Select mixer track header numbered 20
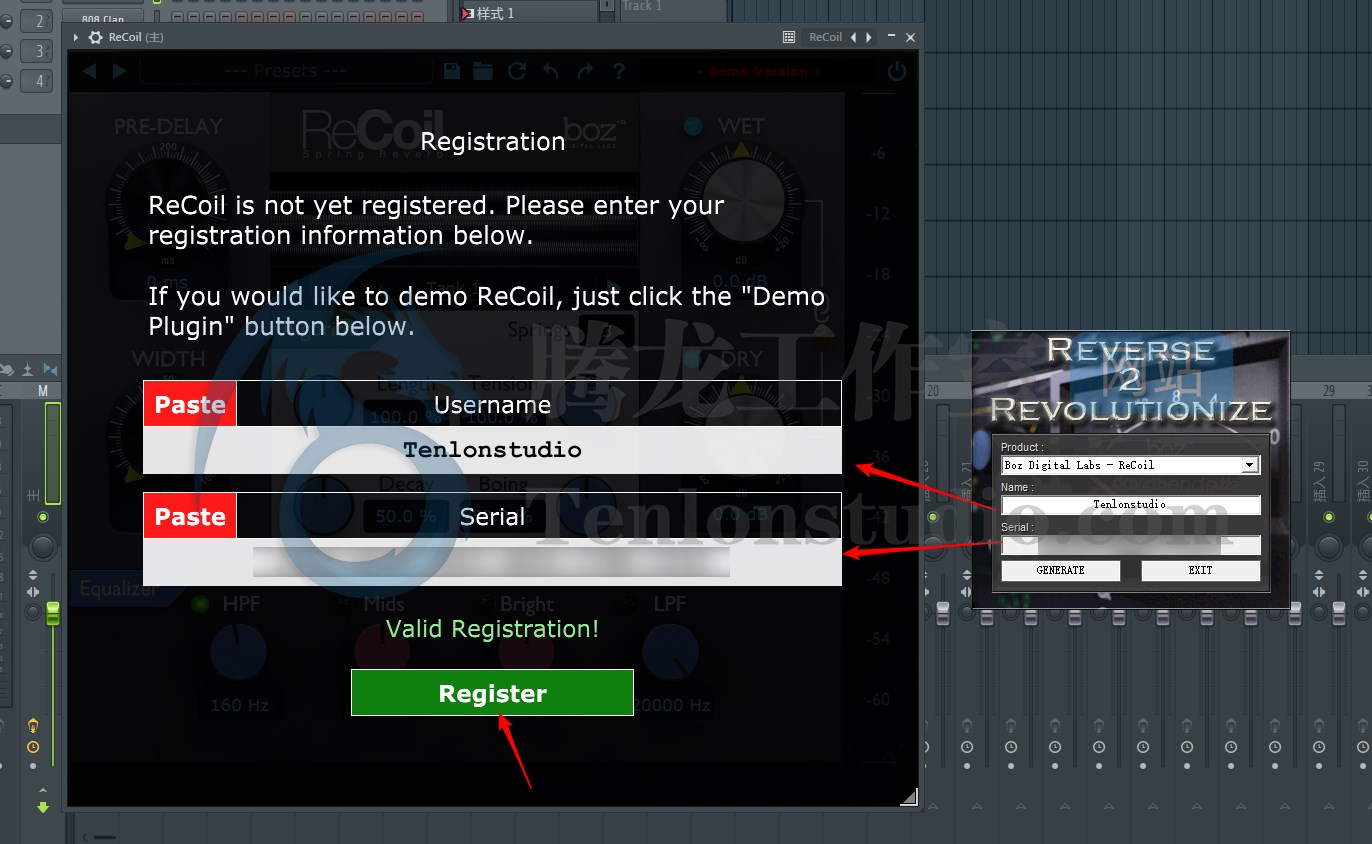 pos(932,390)
